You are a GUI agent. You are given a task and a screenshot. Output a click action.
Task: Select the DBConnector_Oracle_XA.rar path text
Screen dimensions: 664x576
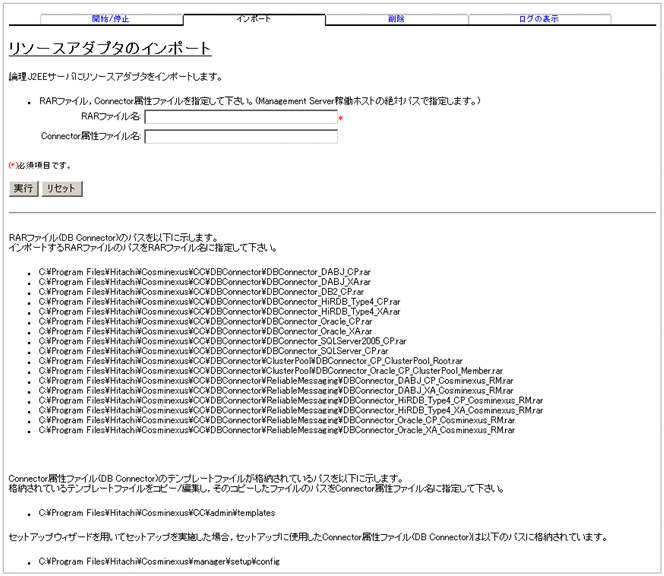click(x=205, y=331)
